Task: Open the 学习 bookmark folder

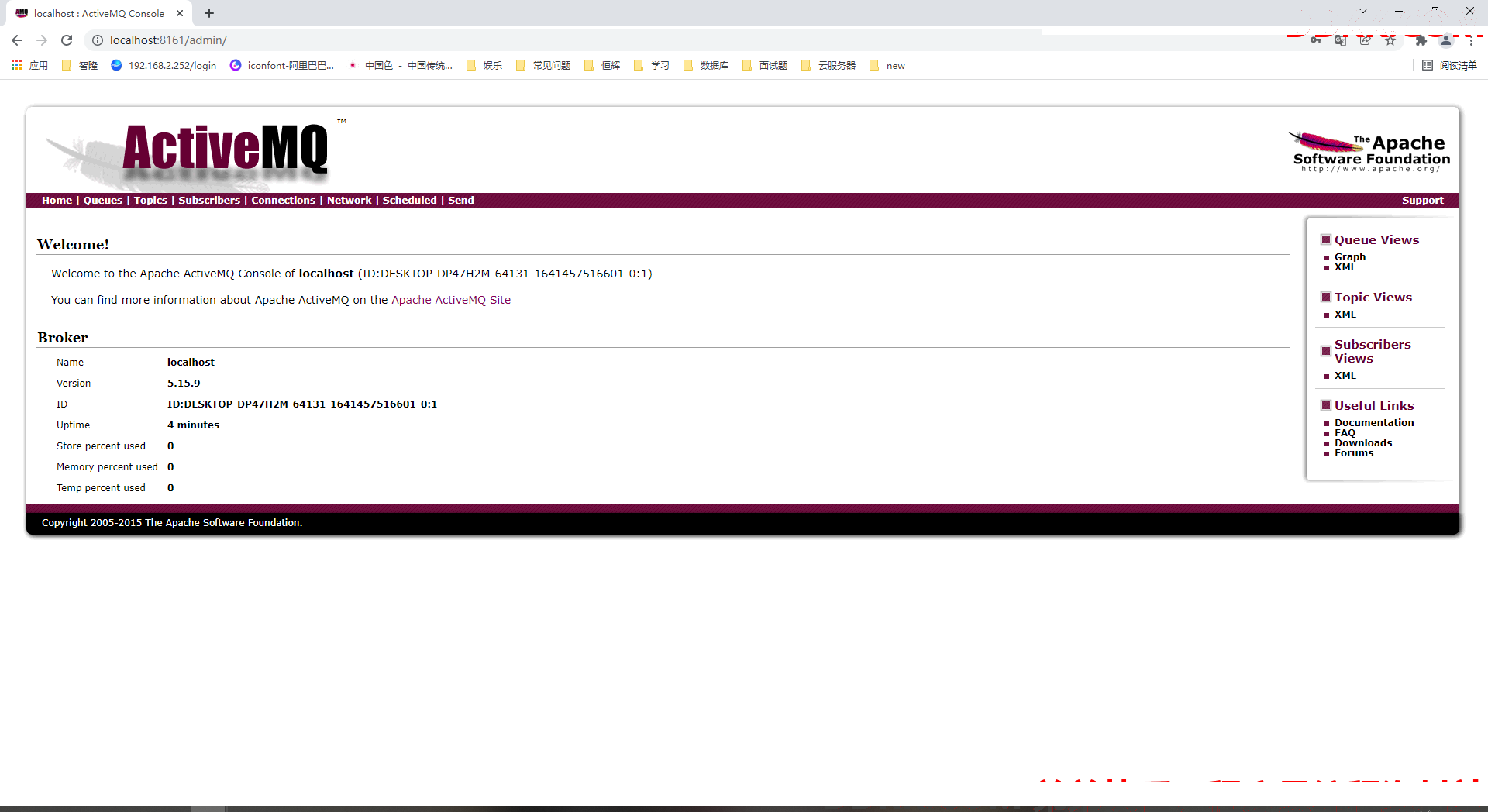Action: click(652, 65)
